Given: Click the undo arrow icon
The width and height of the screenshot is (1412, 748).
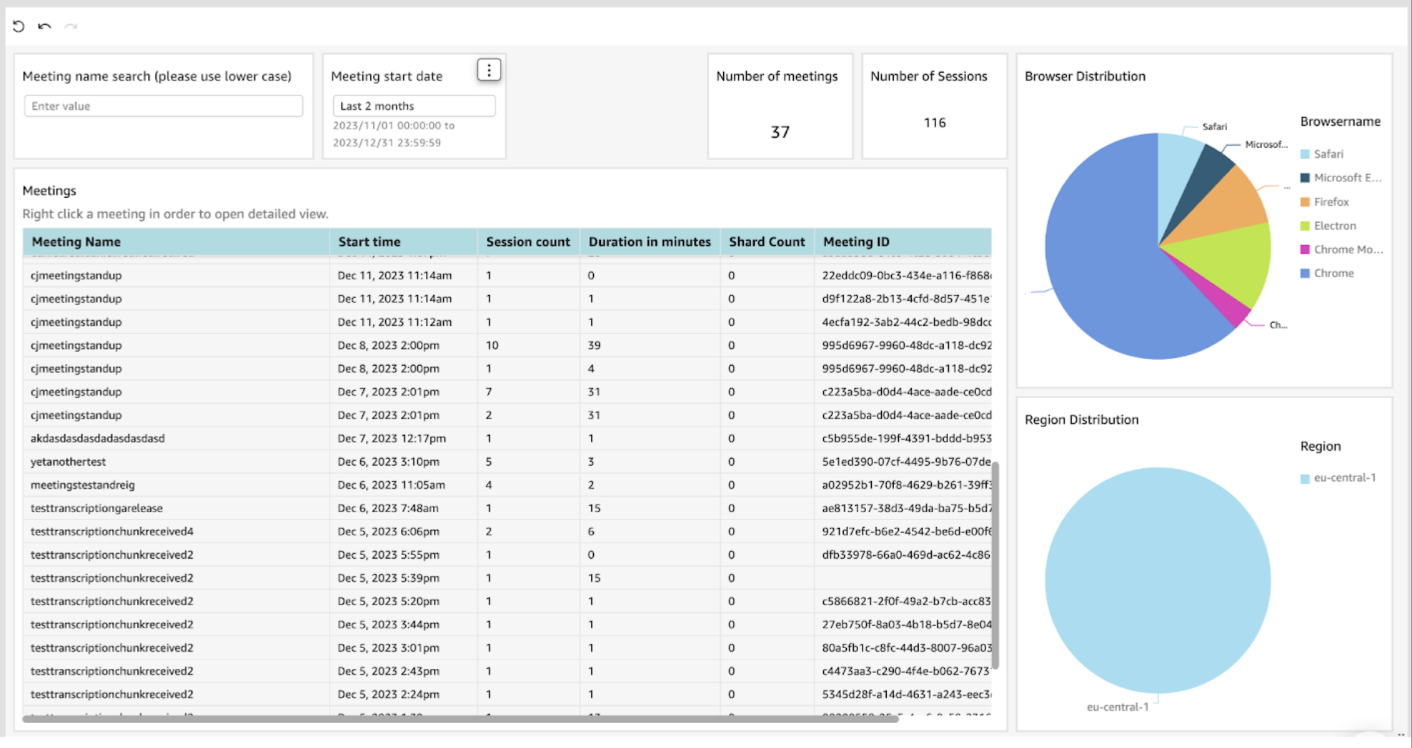Looking at the screenshot, I should pos(44,26).
